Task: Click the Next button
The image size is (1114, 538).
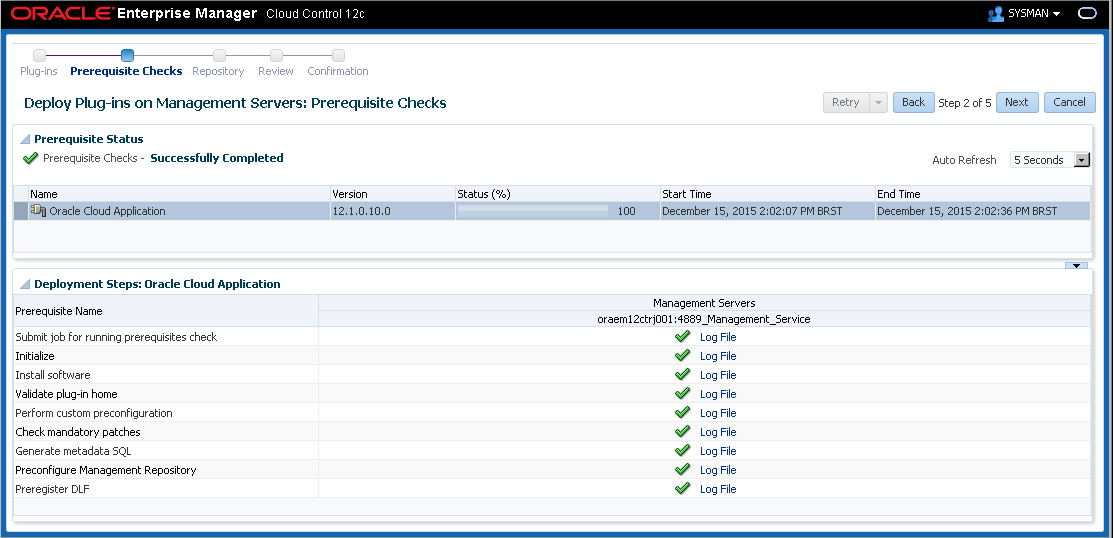Action: (x=1017, y=102)
